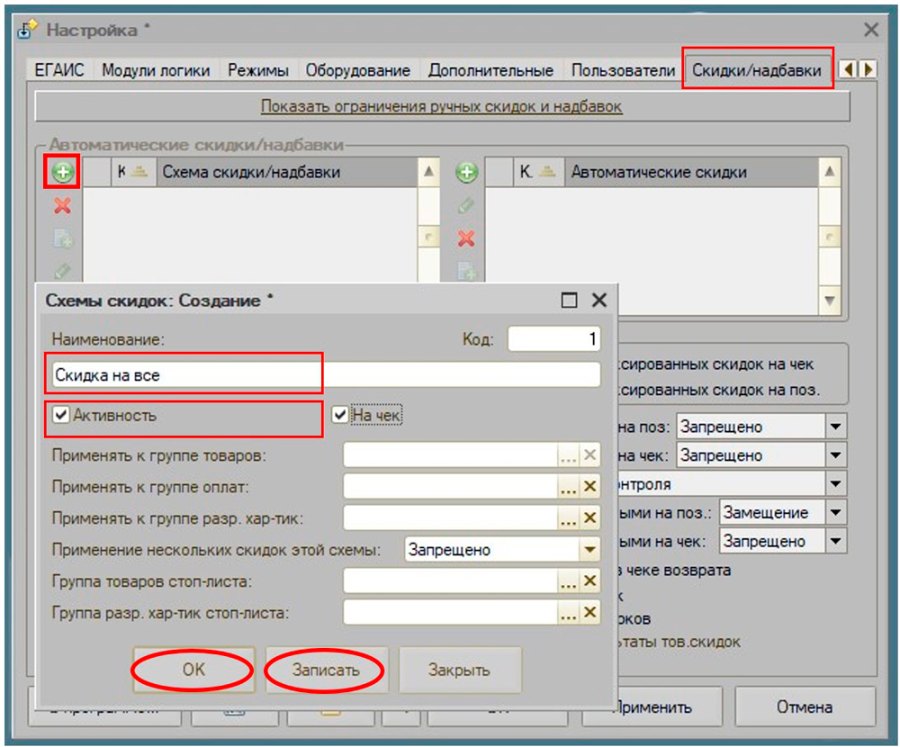Click the tabs scroll right arrow
The width and height of the screenshot is (900, 747).
(868, 69)
